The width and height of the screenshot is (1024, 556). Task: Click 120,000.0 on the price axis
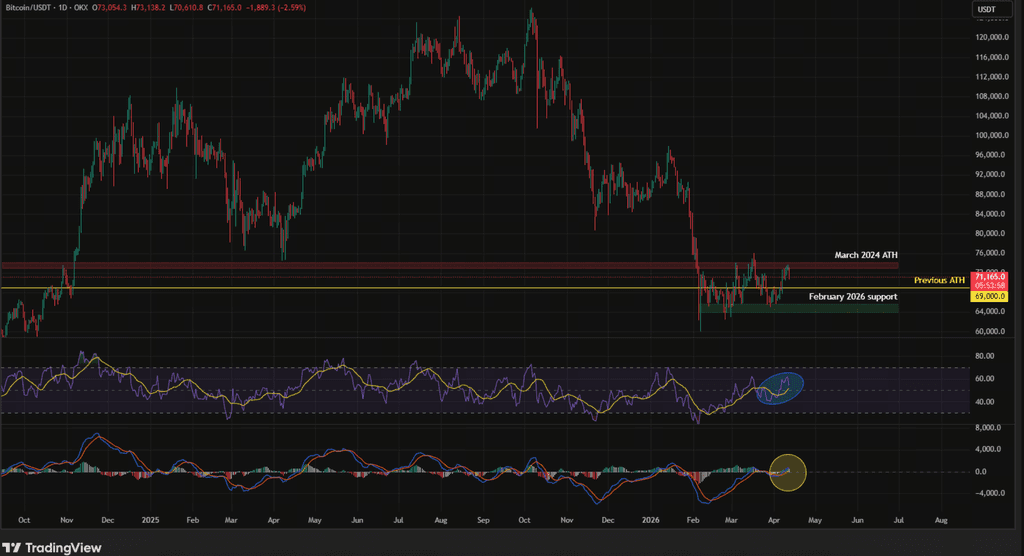point(993,37)
